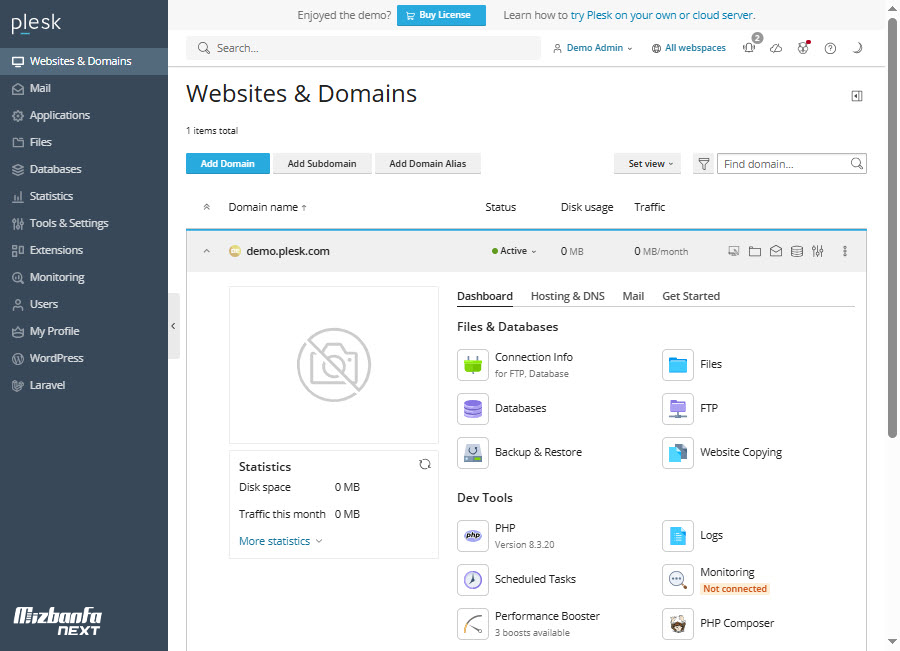Image resolution: width=900 pixels, height=651 pixels.
Task: Refresh statistics with the reload icon
Action: tap(425, 464)
